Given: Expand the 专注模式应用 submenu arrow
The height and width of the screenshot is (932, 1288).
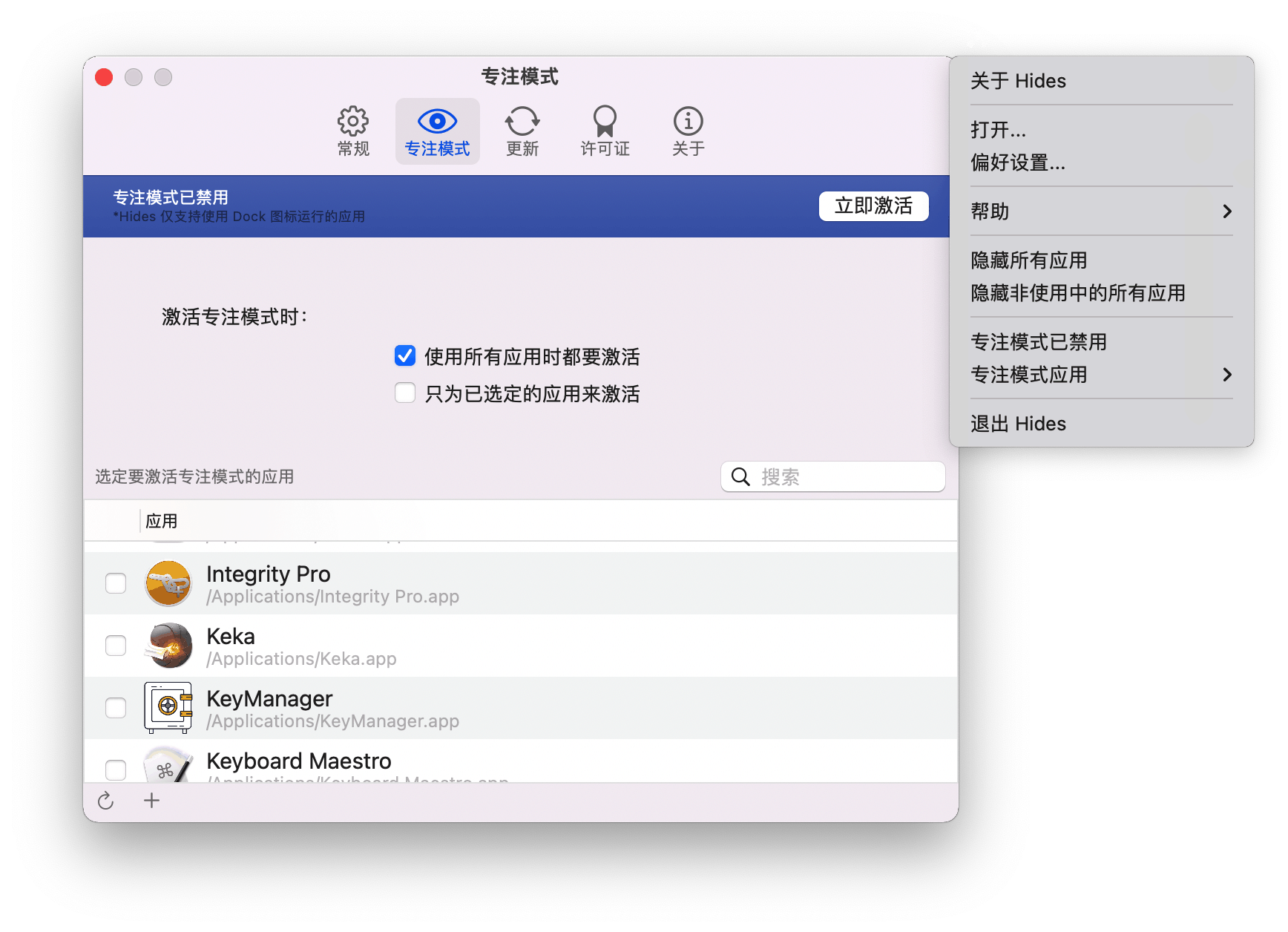Looking at the screenshot, I should [1226, 375].
